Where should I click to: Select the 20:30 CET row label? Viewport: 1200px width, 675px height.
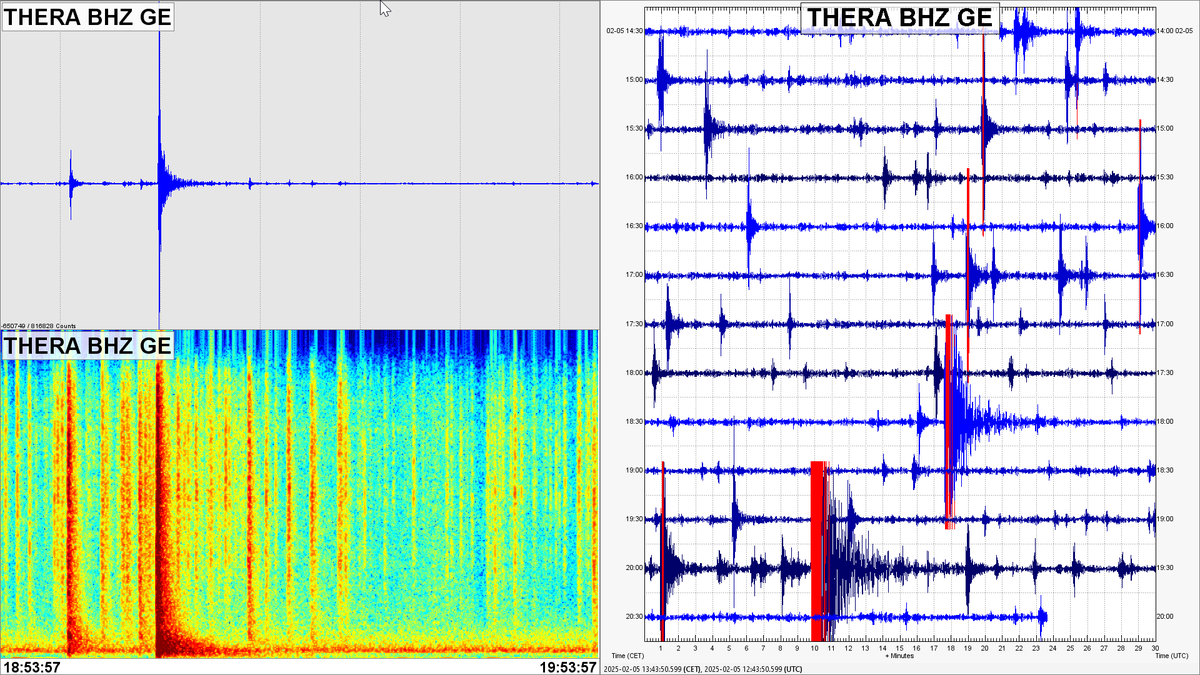click(634, 617)
